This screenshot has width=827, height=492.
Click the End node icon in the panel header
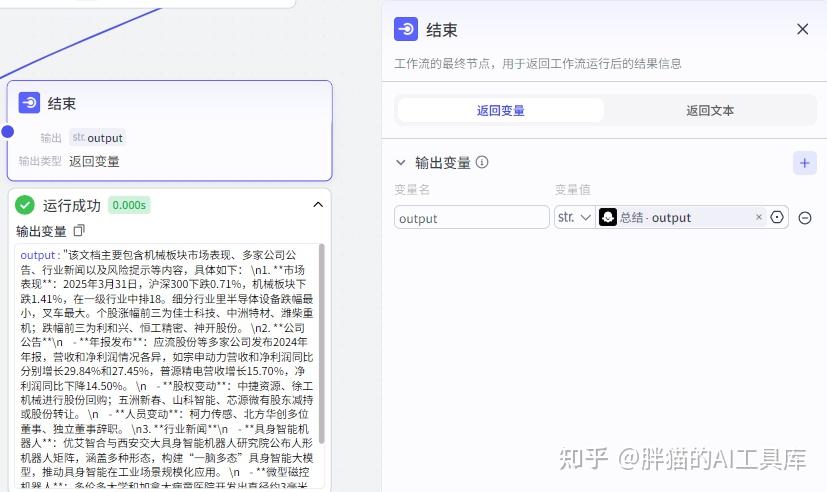pos(406,29)
